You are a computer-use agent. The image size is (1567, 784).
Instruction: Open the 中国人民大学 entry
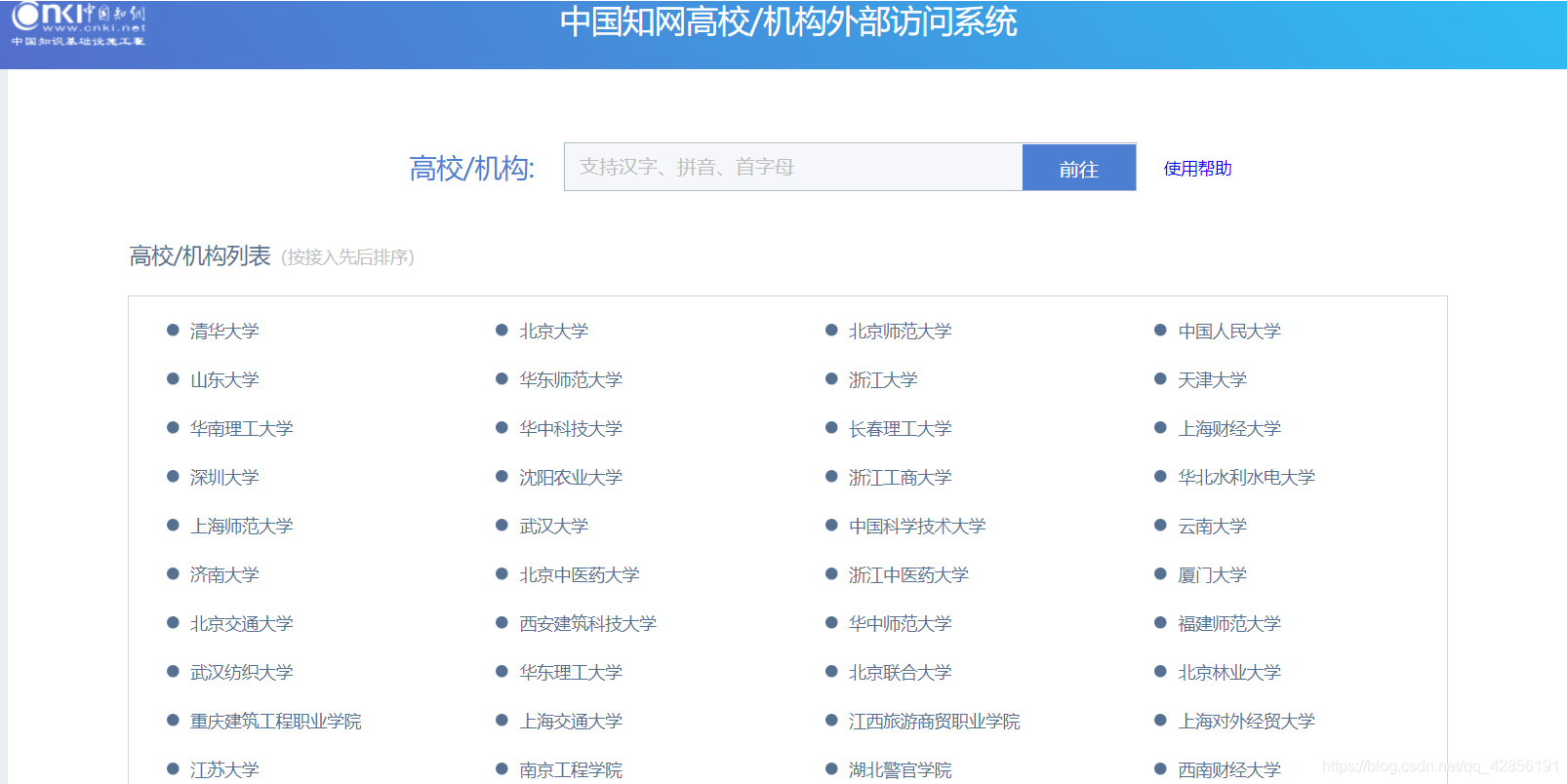click(x=1229, y=332)
